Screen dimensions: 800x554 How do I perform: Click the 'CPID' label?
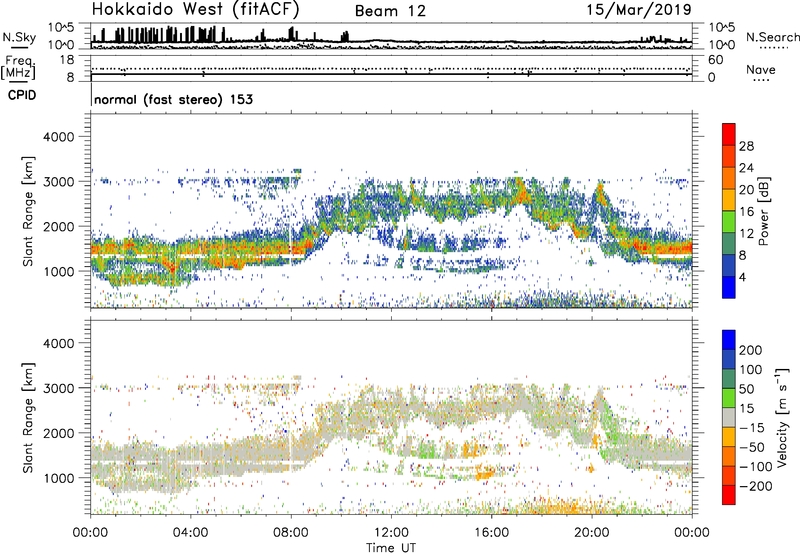(x=22, y=95)
